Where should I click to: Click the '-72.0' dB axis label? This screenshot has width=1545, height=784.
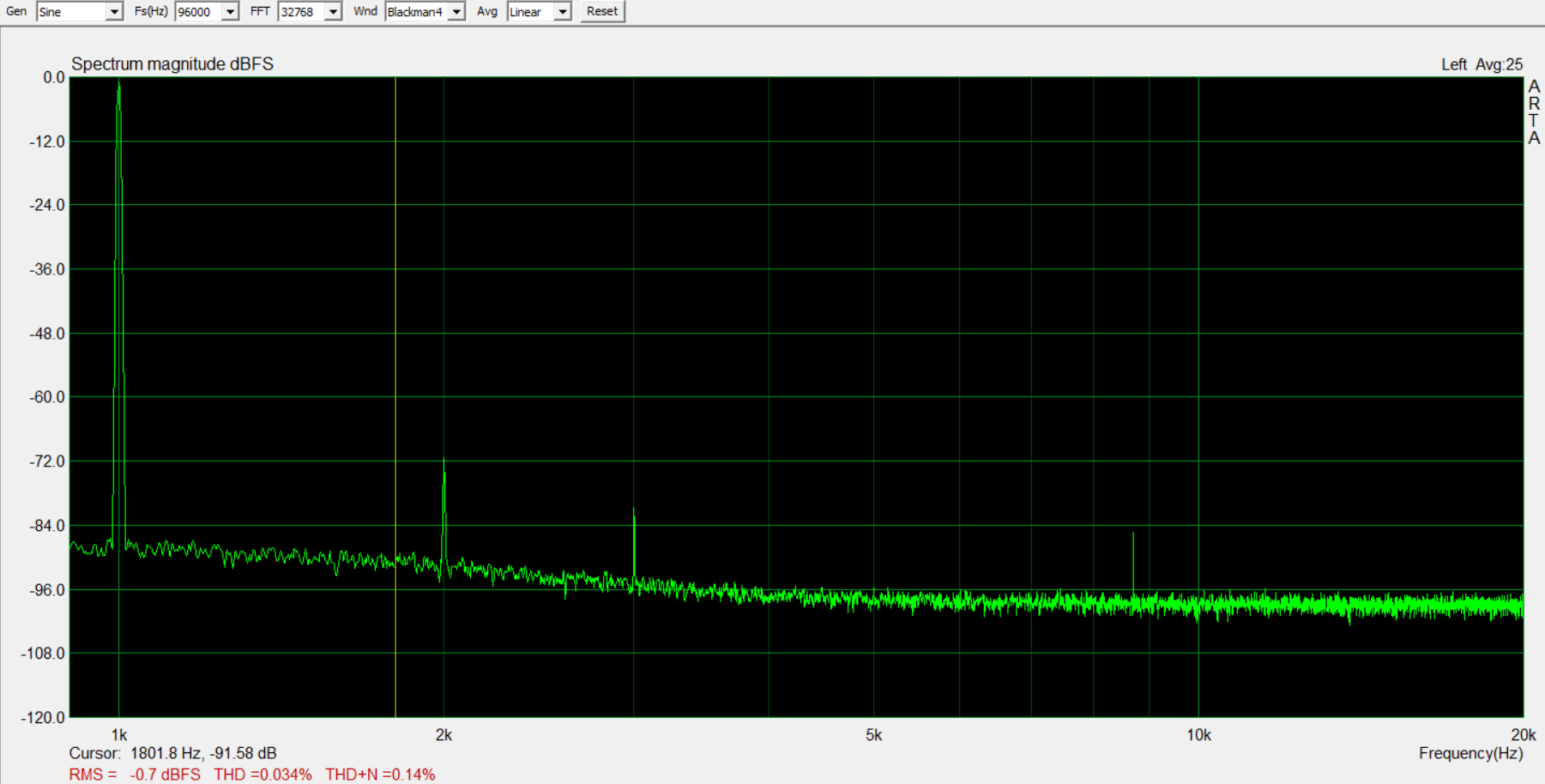(x=47, y=461)
